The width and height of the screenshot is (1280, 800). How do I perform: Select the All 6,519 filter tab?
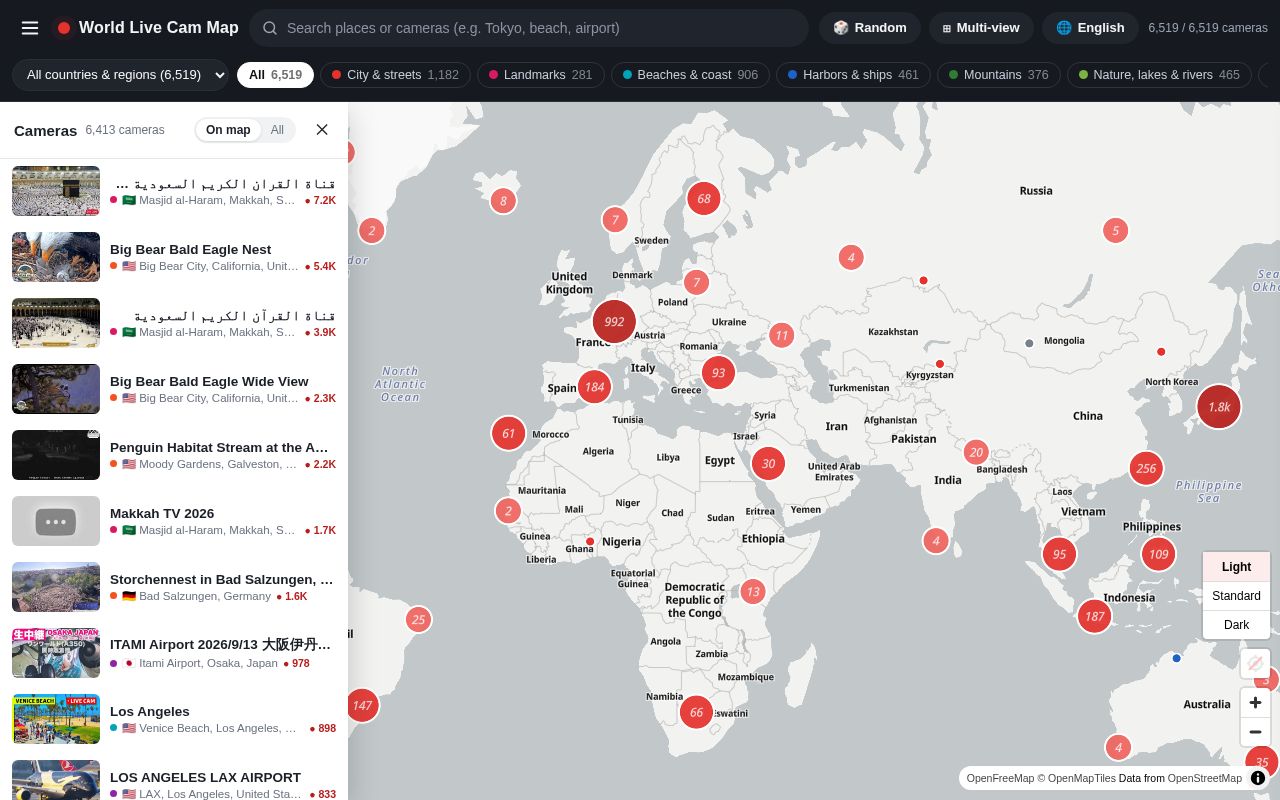(275, 75)
